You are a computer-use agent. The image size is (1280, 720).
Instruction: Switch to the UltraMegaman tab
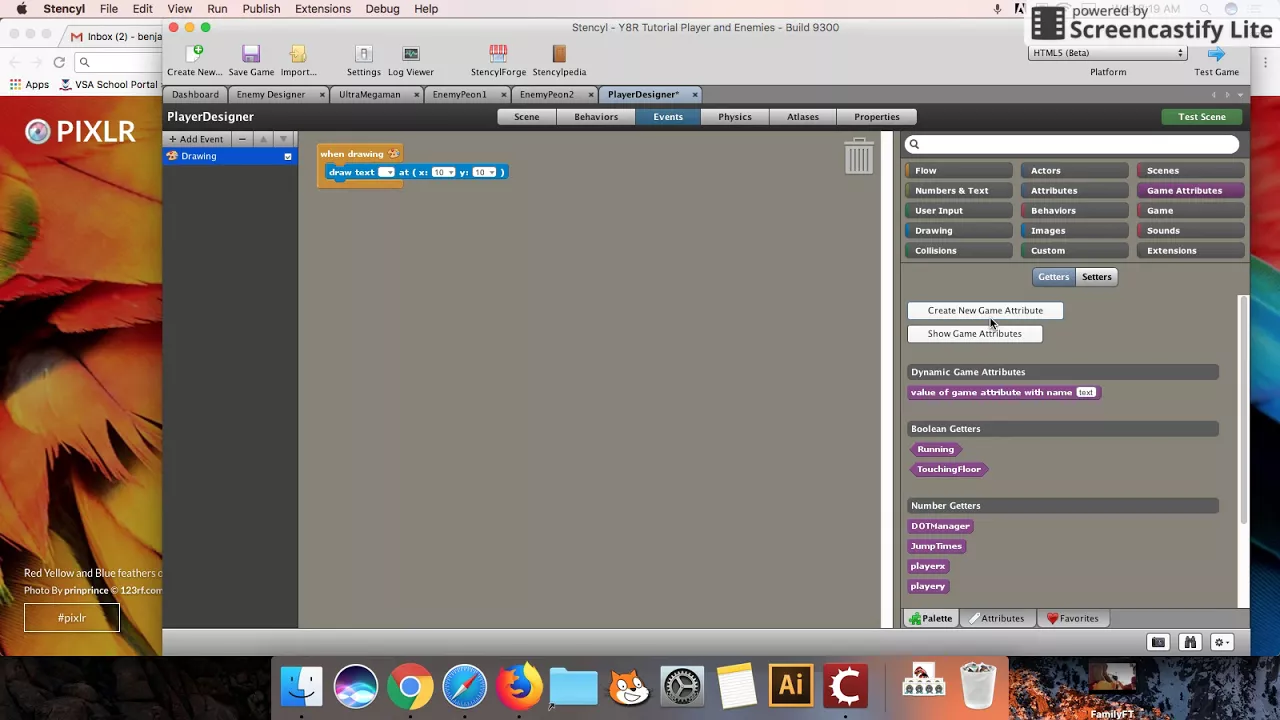click(370, 95)
